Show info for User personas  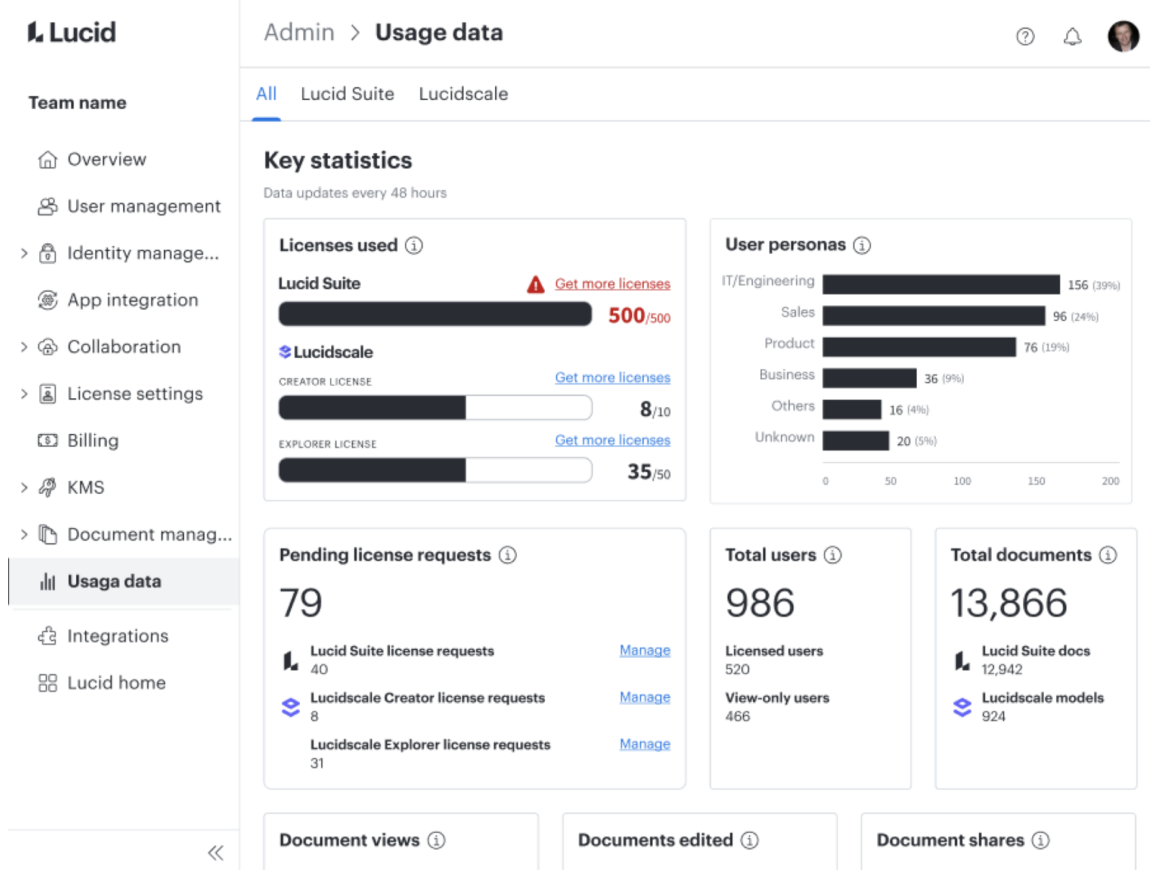(x=862, y=245)
